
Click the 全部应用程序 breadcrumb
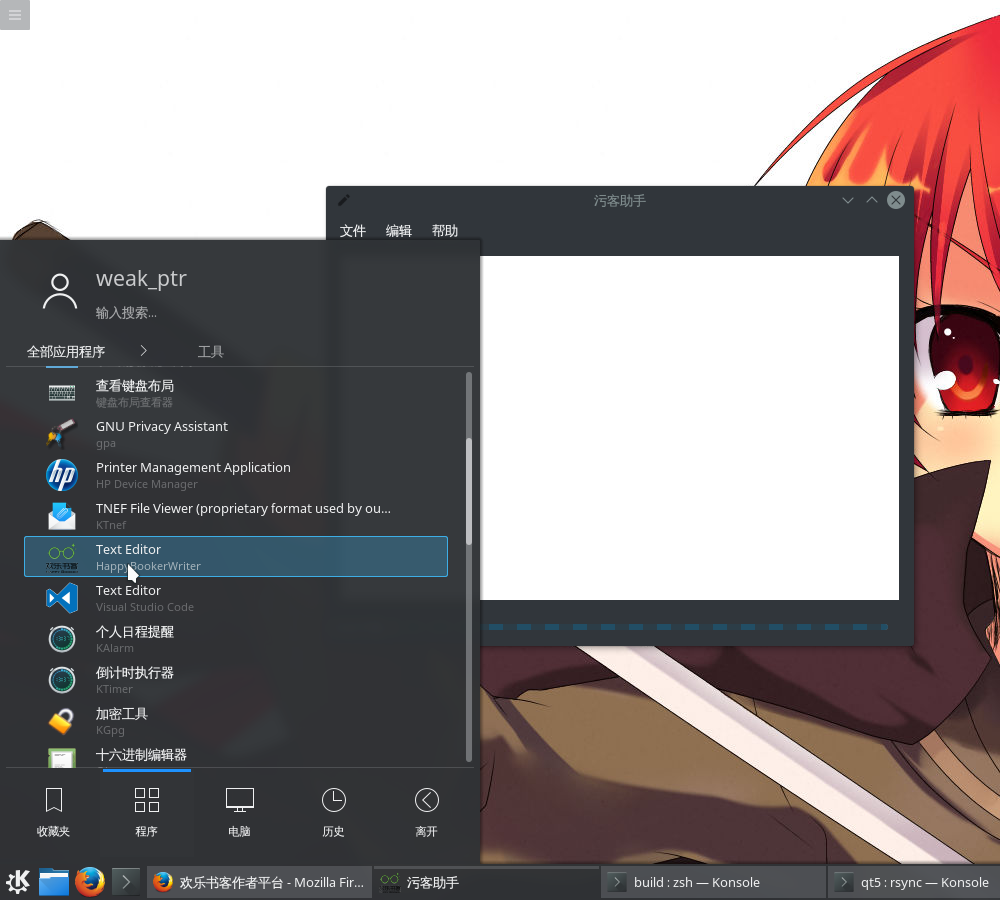[x=66, y=351]
